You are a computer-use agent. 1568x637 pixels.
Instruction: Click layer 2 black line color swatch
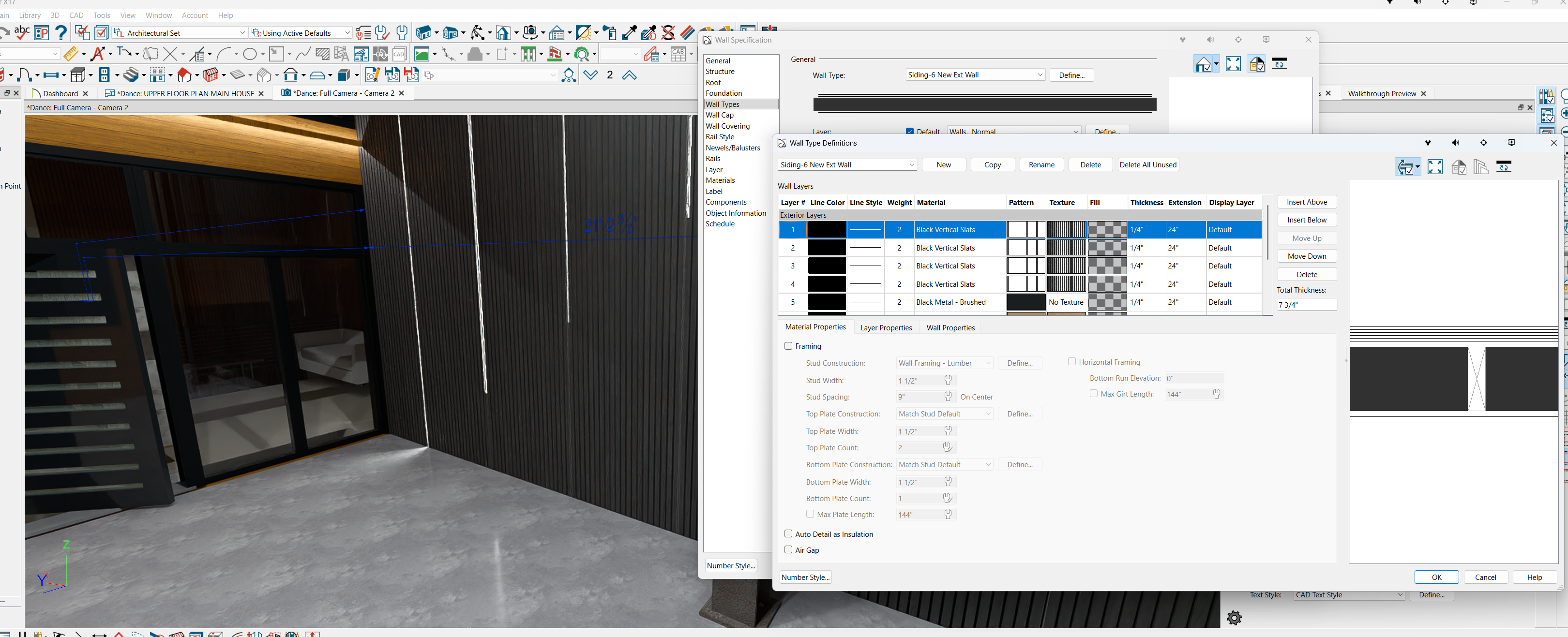coord(826,248)
